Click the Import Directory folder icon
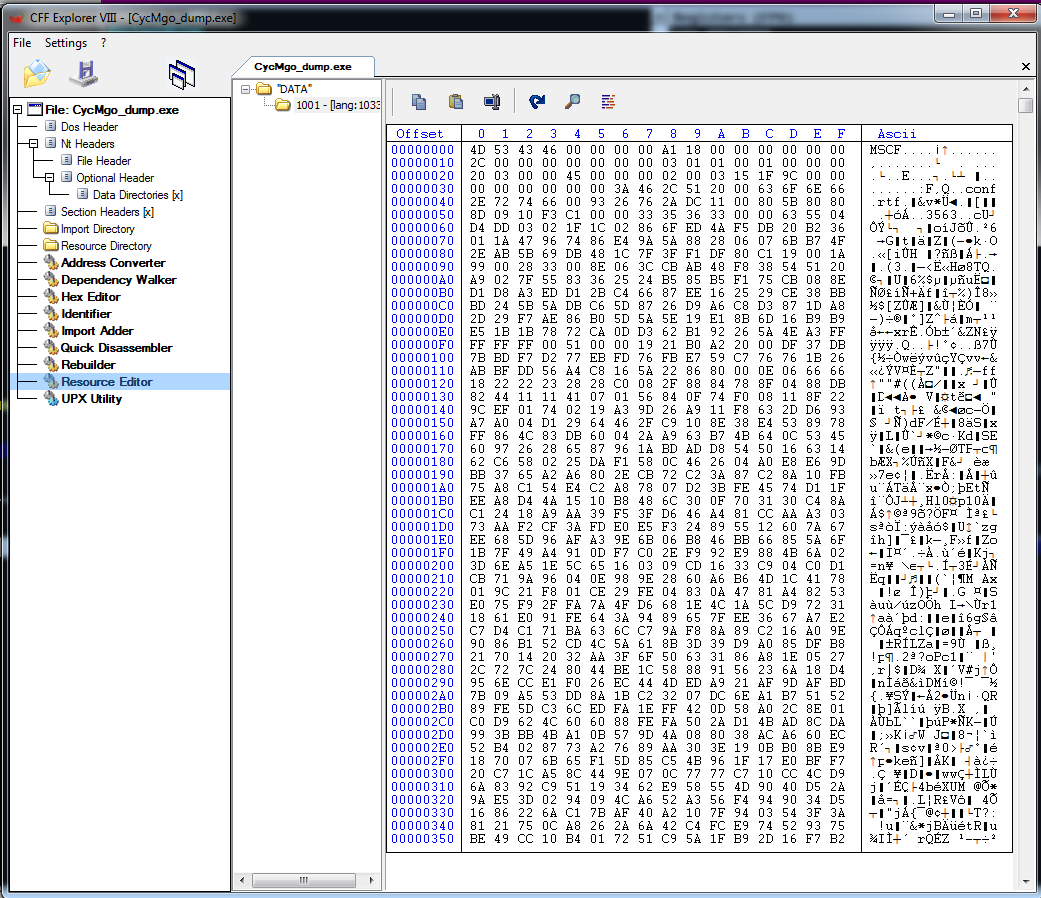The height and width of the screenshot is (898, 1041). (51, 228)
